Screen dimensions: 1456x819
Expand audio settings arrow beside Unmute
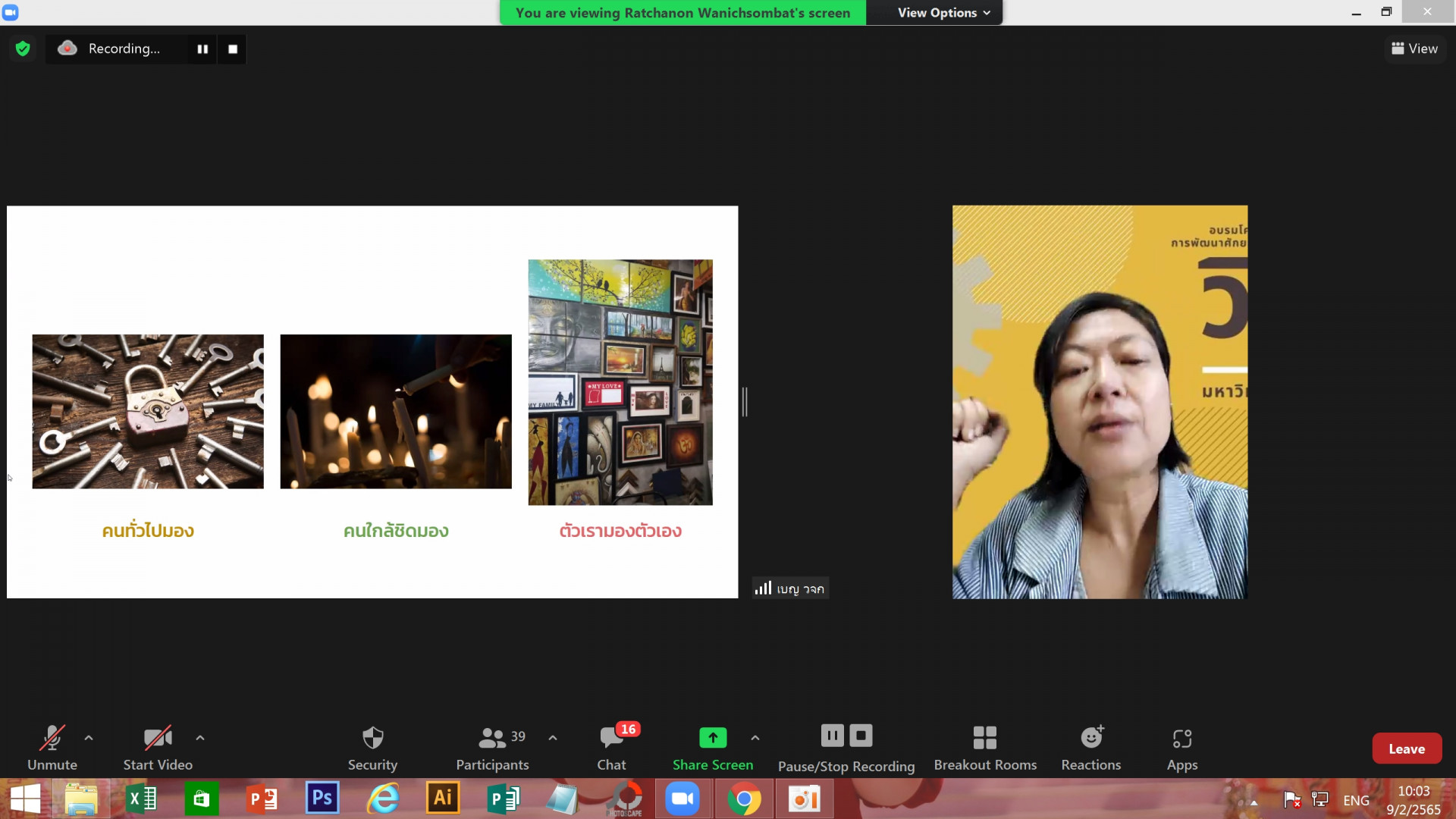[x=89, y=737]
